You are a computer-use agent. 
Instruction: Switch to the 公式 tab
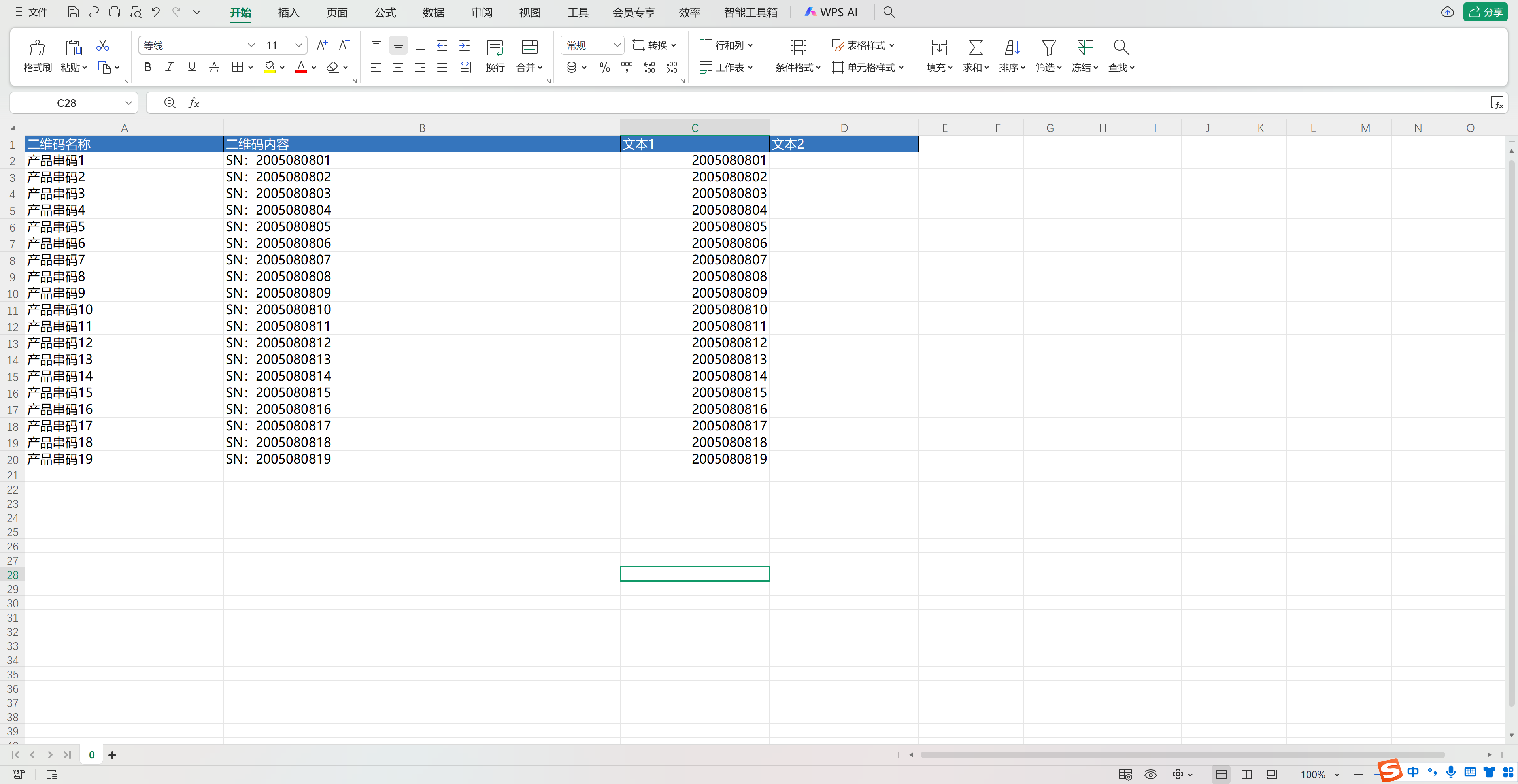point(385,12)
